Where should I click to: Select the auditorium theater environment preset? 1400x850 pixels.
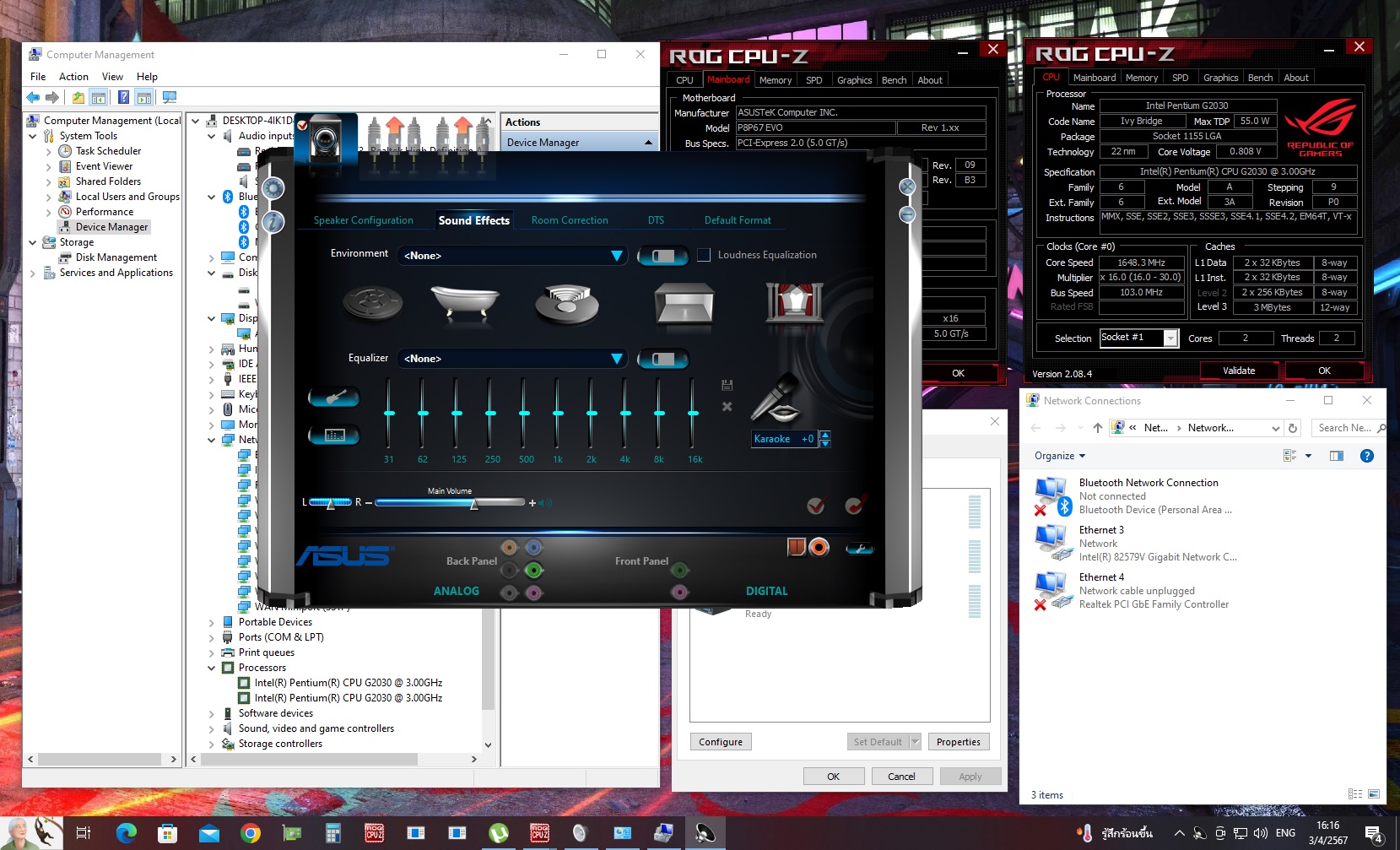click(794, 302)
